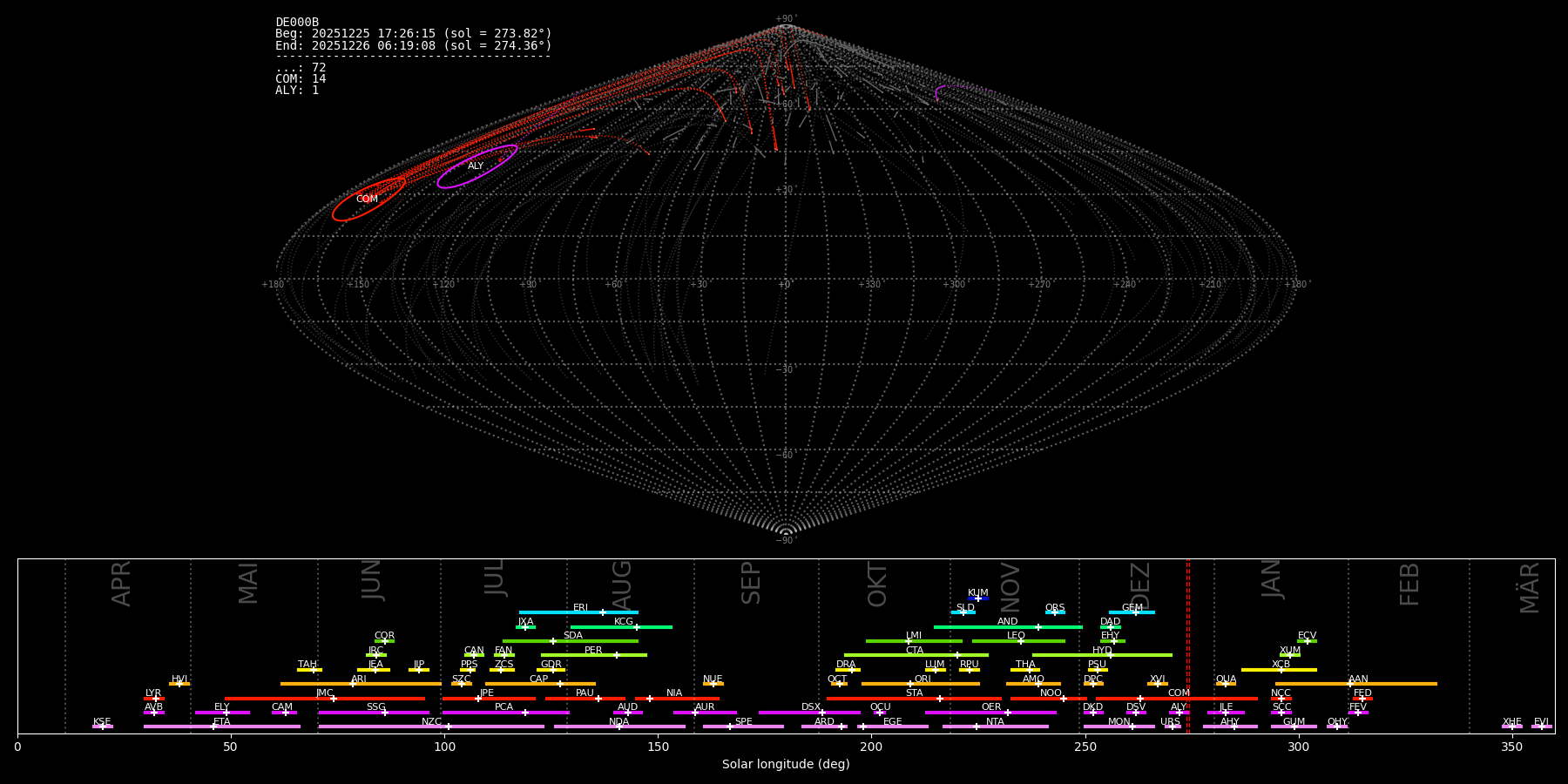The image size is (1568, 784).
Task: Click the ETA shower bar
Action: coord(222,727)
